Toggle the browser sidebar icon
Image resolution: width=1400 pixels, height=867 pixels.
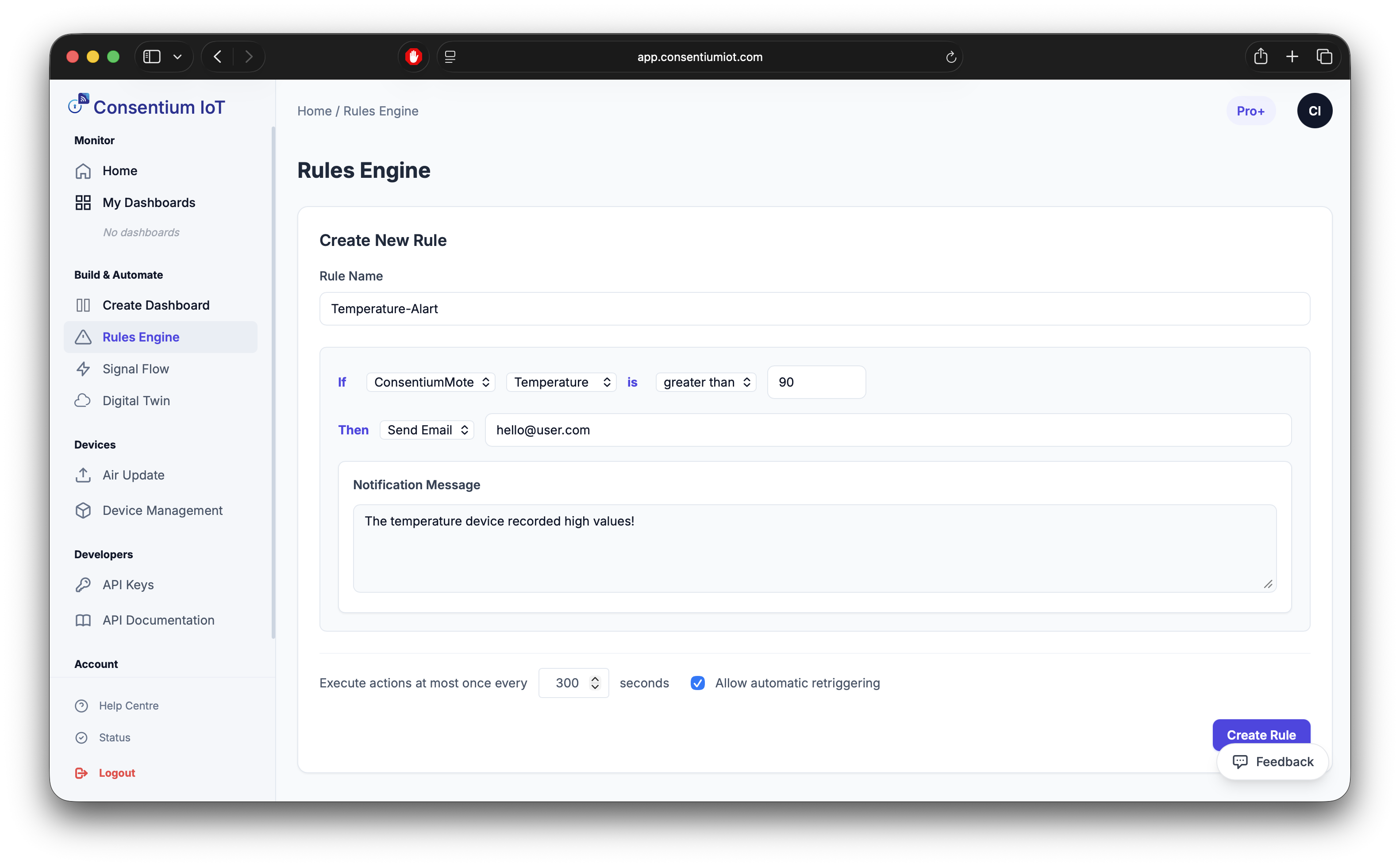pos(151,57)
